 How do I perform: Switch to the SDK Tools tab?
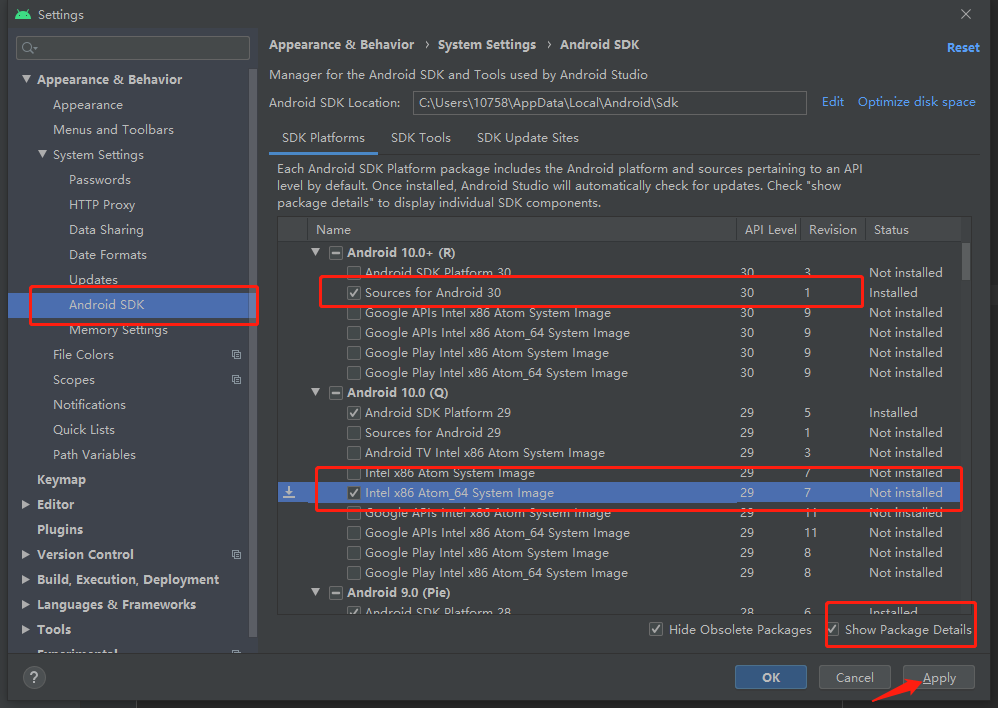pyautogui.click(x=421, y=138)
